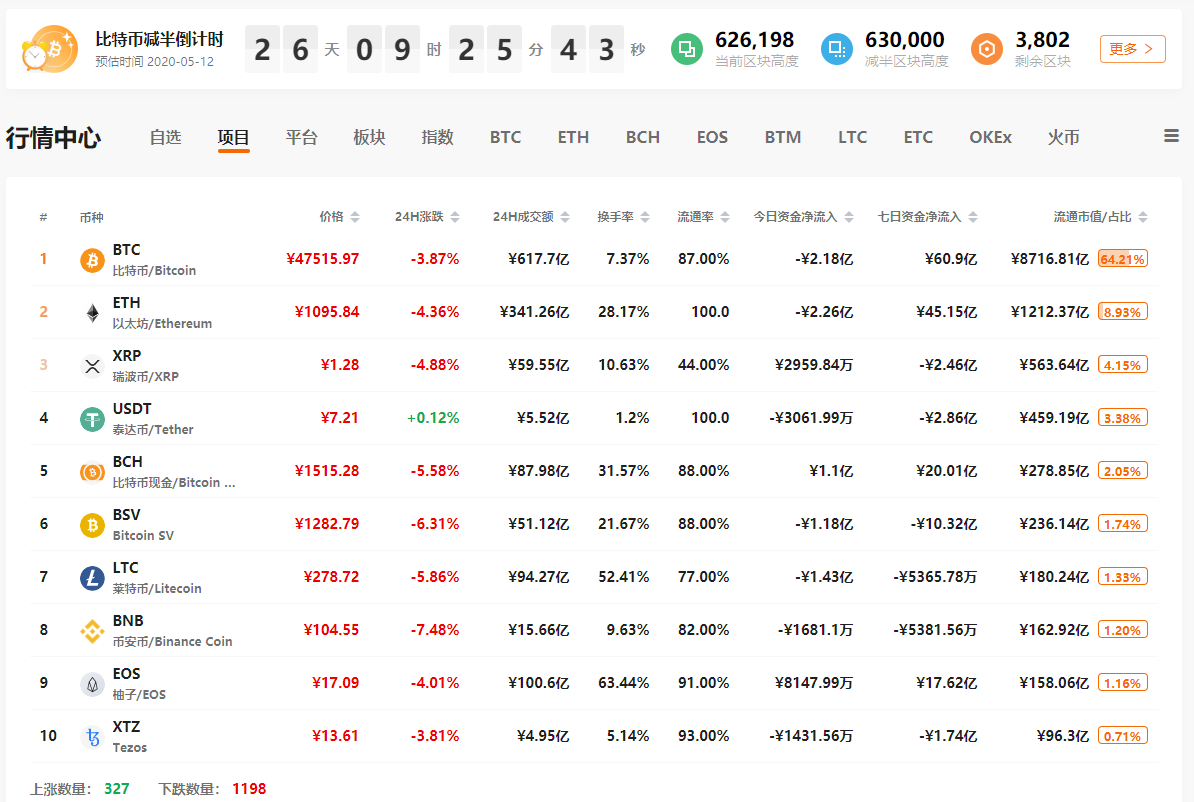1194x802 pixels.
Task: Click the 64.21% market share bar
Action: 1122,259
